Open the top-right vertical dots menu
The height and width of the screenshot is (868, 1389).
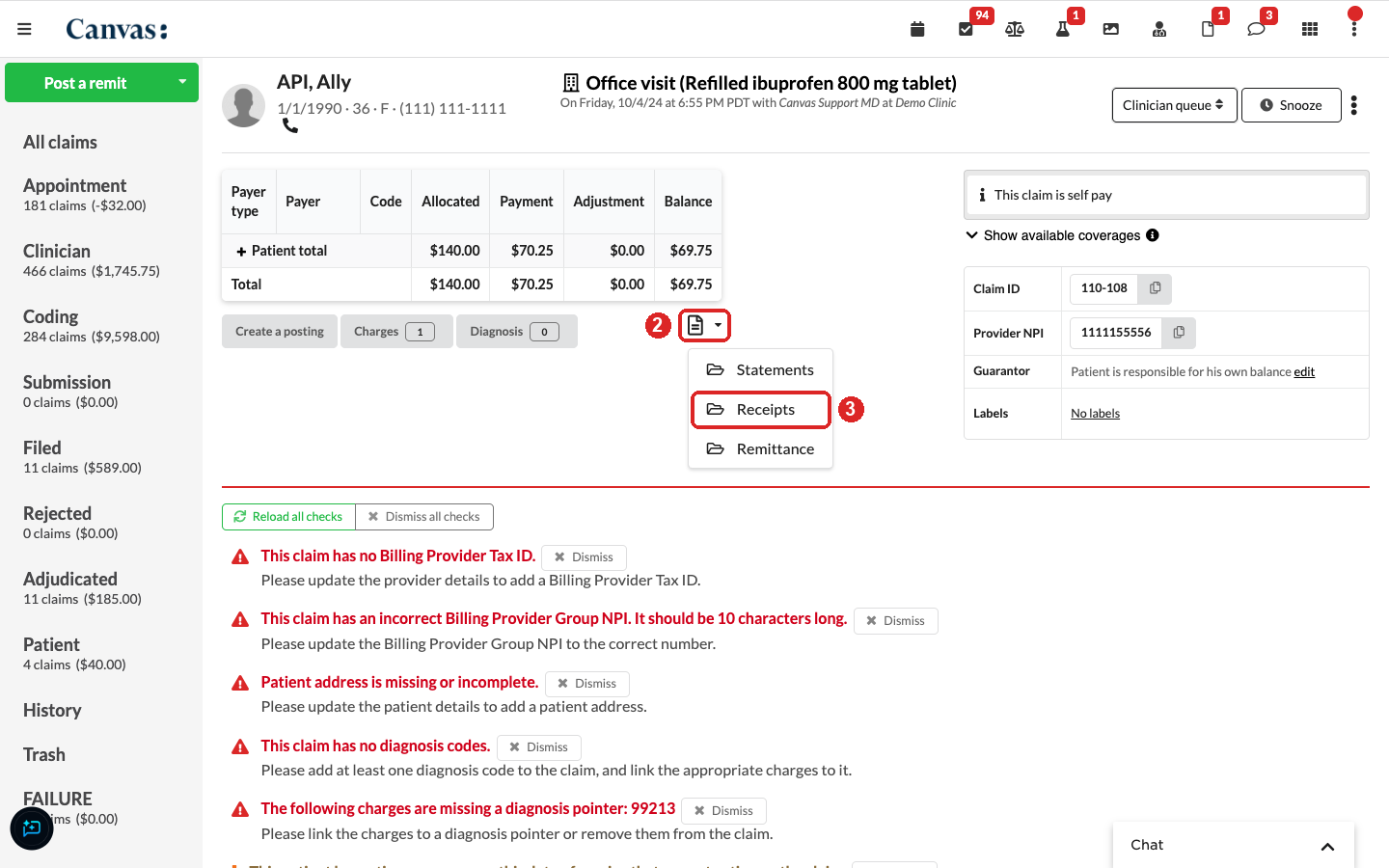coord(1354,29)
